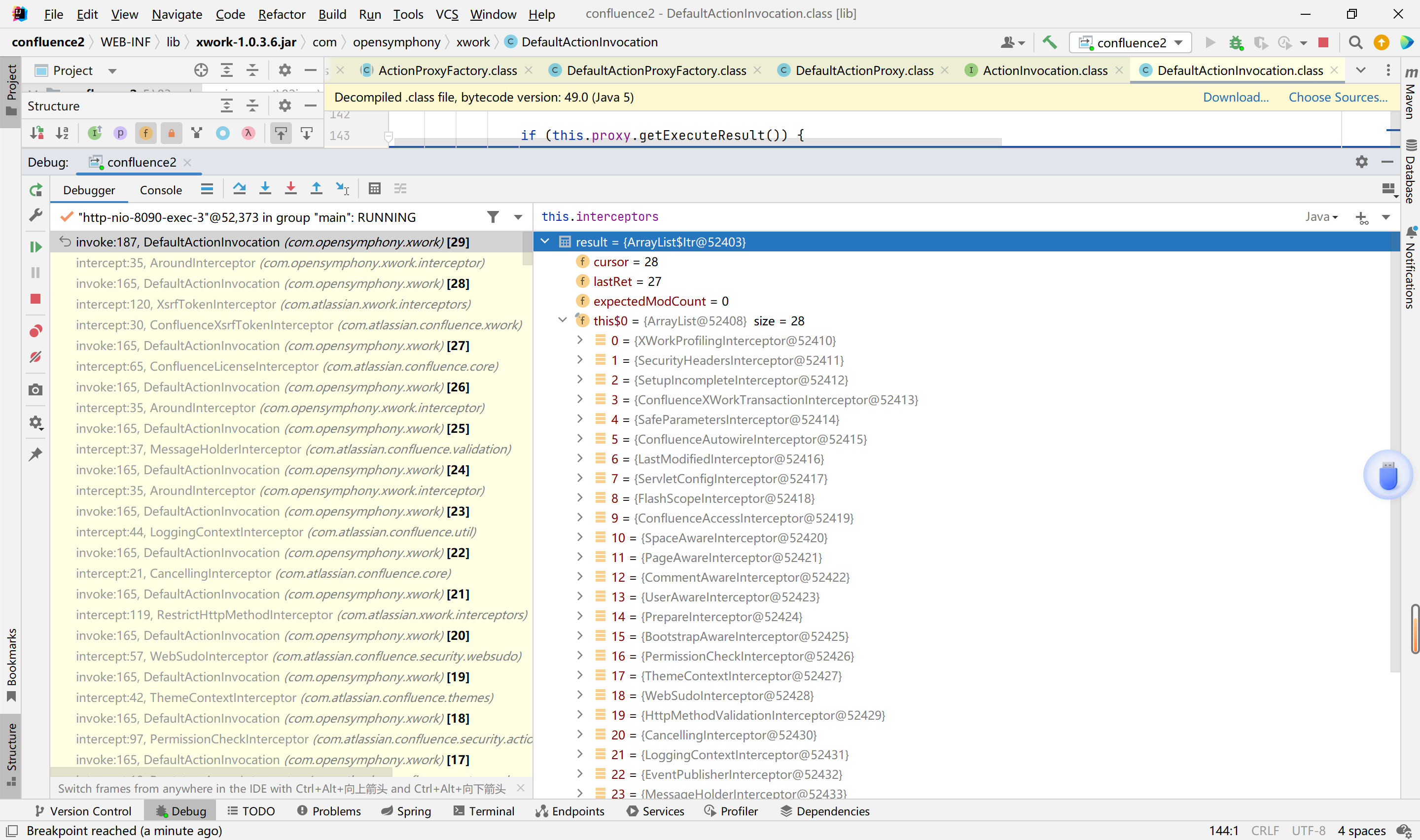The height and width of the screenshot is (840, 1420).
Task: Expand element 0 XWorkProfilingInterceptor
Action: 579,340
